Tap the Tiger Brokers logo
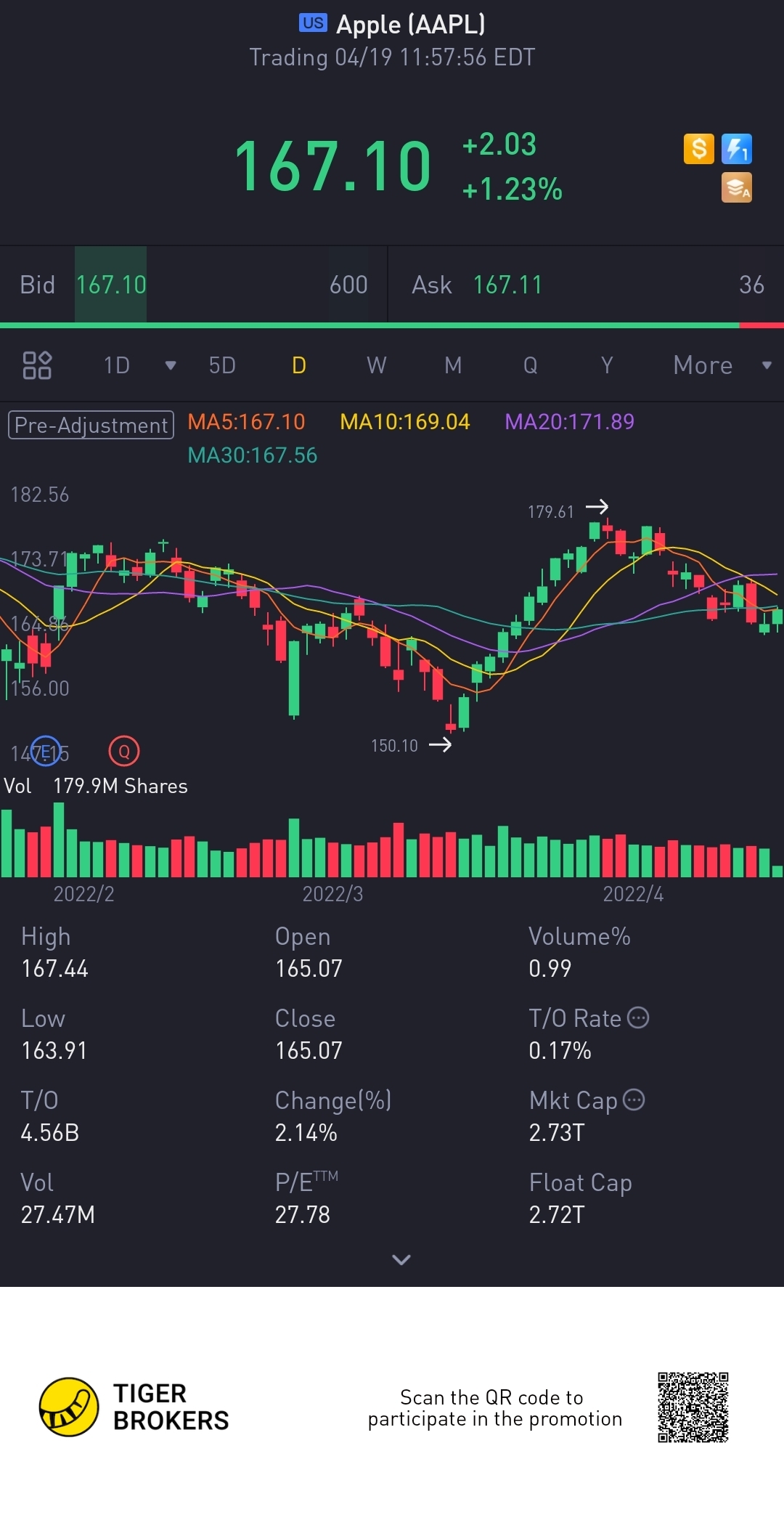Image resolution: width=784 pixels, height=1528 pixels. [x=134, y=1407]
